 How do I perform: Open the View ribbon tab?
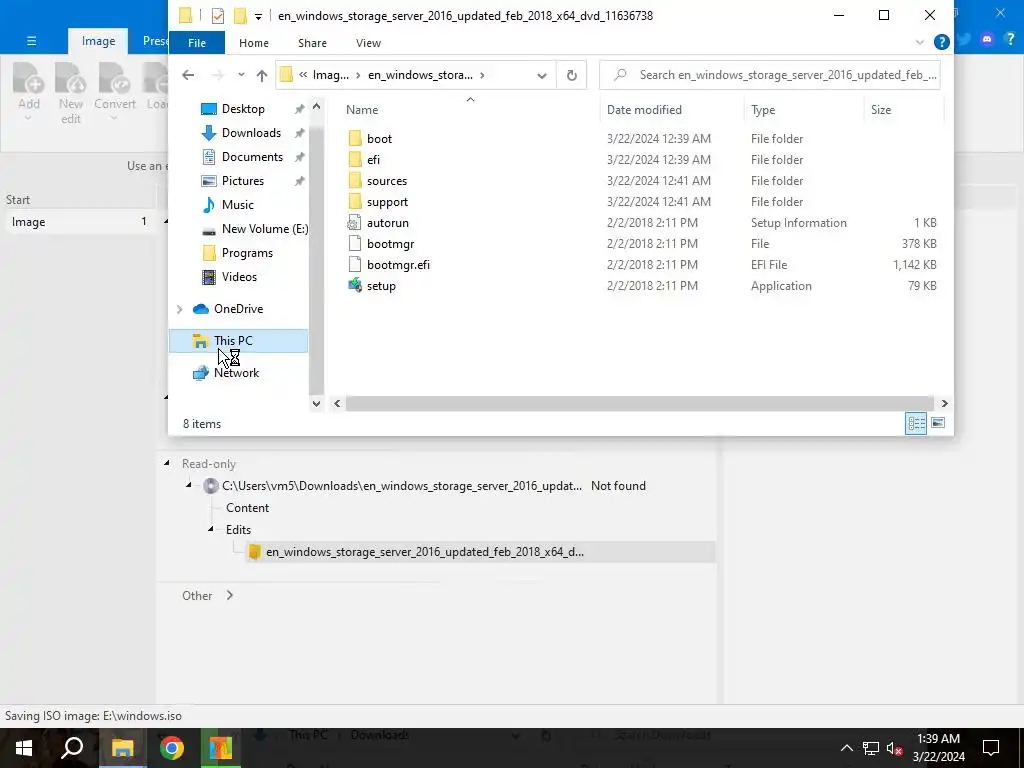pos(368,43)
